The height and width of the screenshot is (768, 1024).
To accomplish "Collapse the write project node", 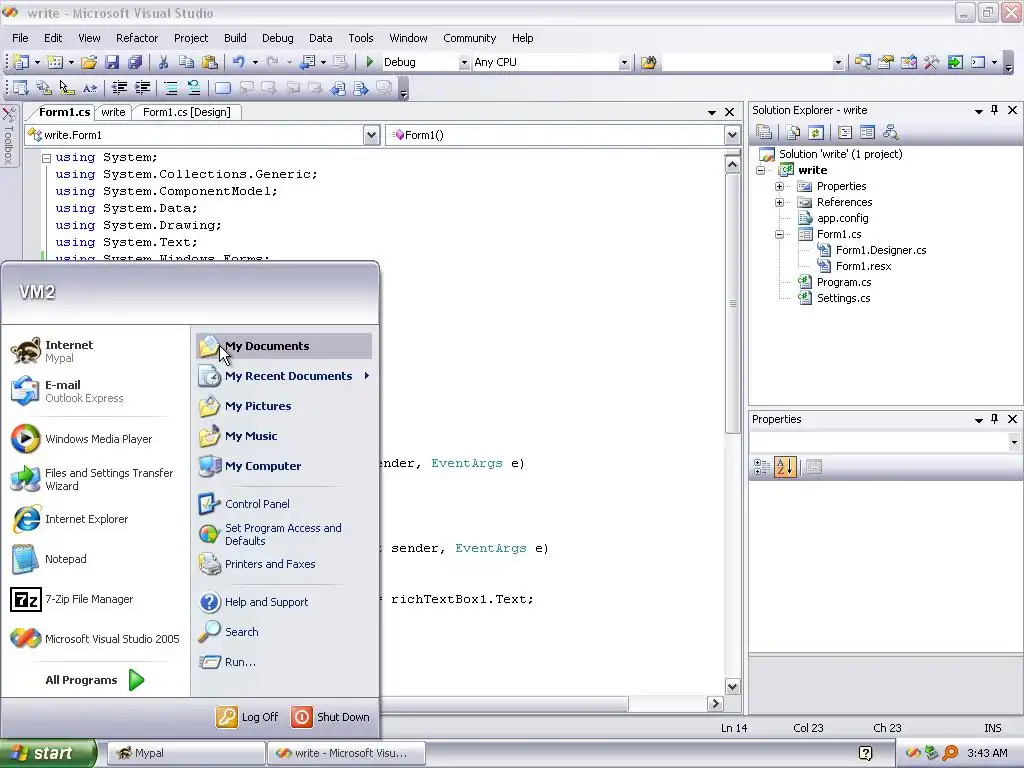I will click(760, 170).
